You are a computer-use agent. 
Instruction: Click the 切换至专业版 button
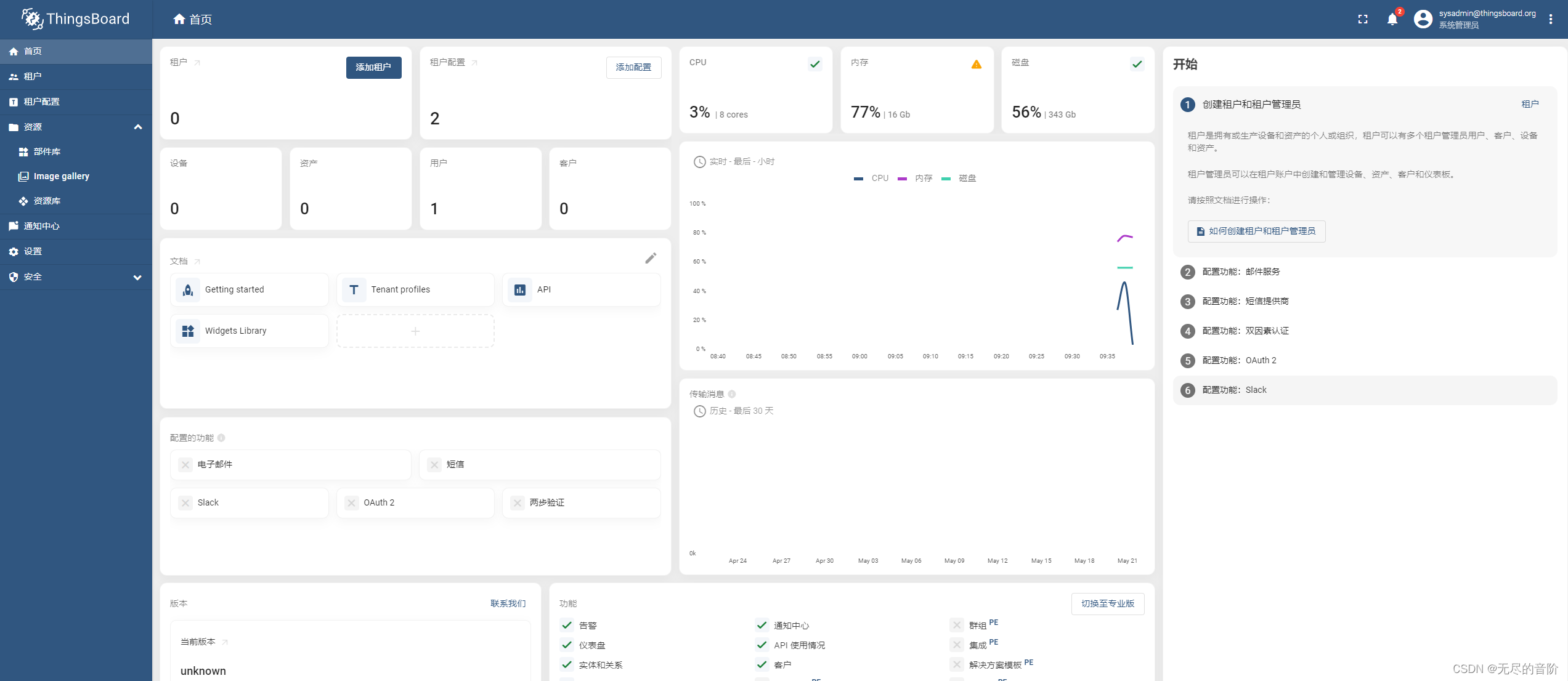coord(1107,604)
